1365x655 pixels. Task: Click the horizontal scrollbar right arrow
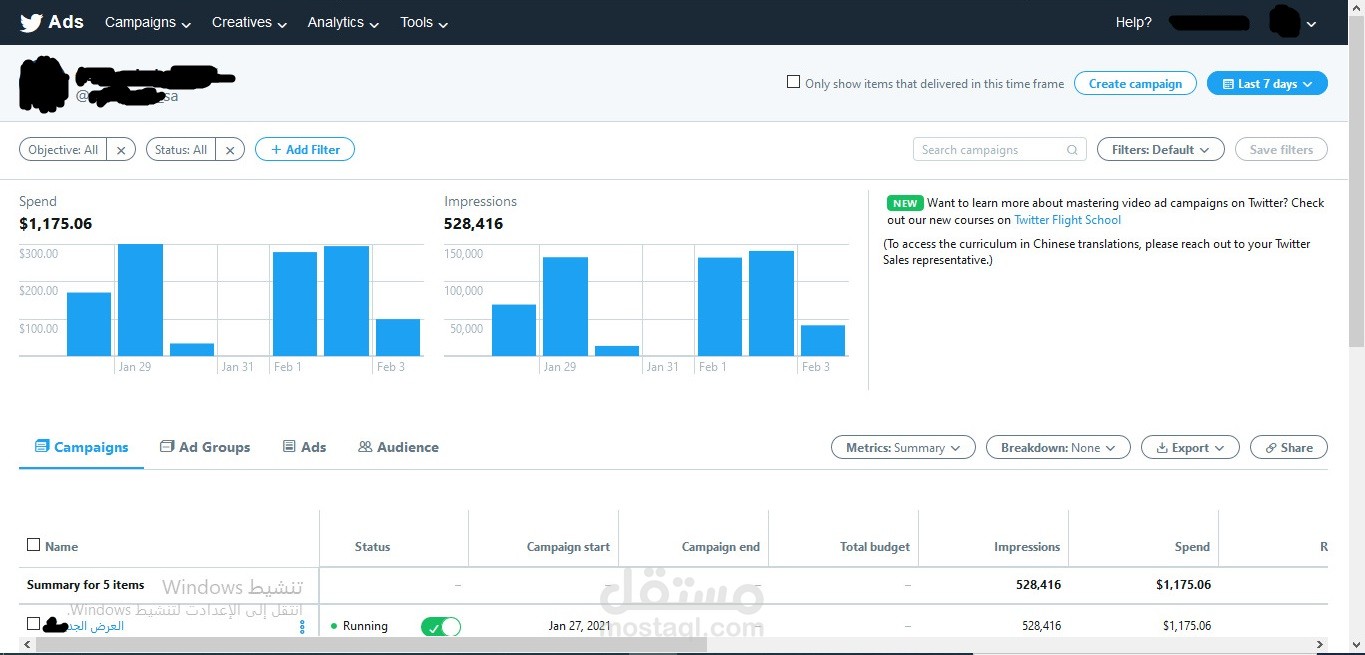(x=1319, y=645)
